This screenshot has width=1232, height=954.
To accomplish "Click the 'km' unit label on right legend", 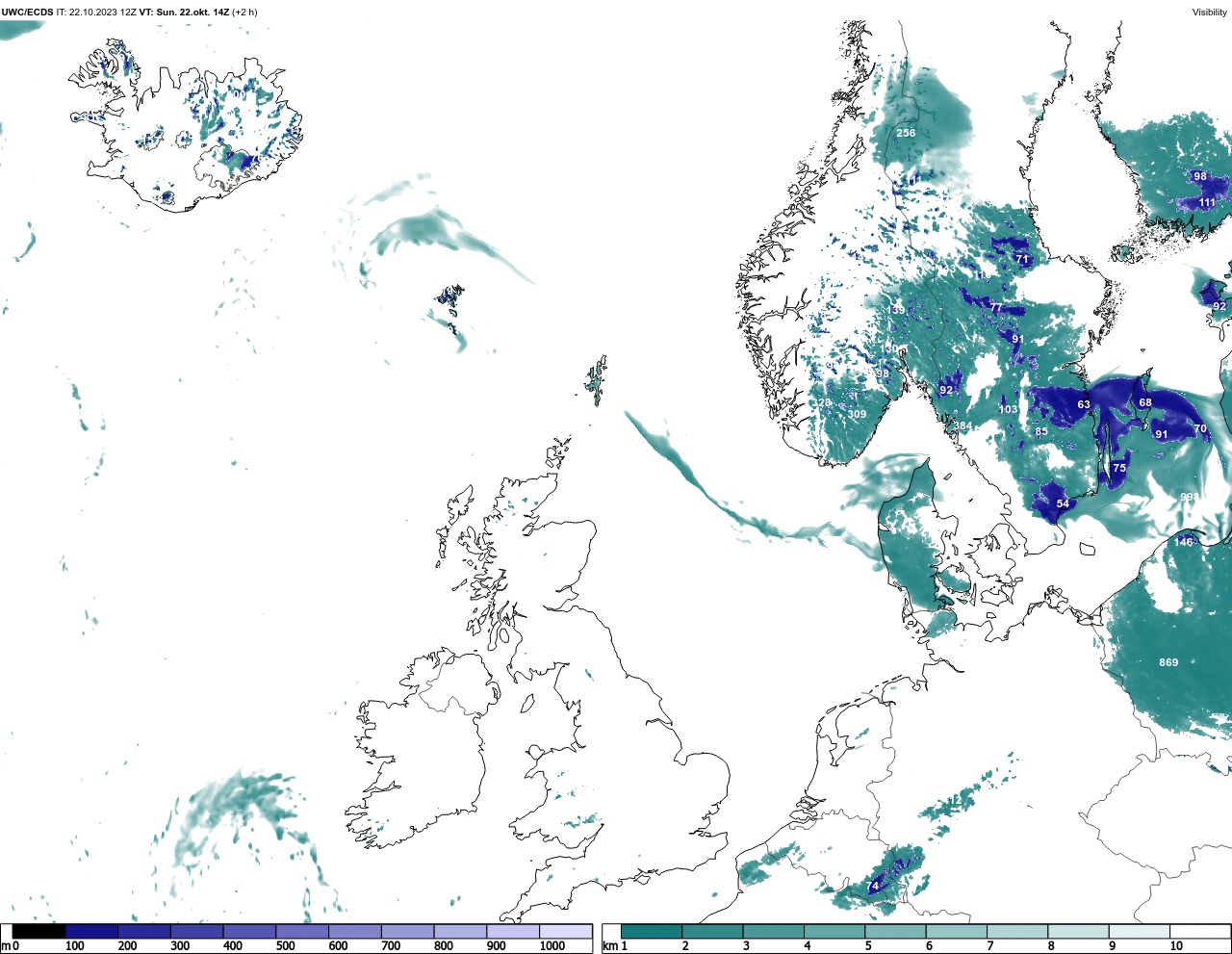I will [x=610, y=946].
